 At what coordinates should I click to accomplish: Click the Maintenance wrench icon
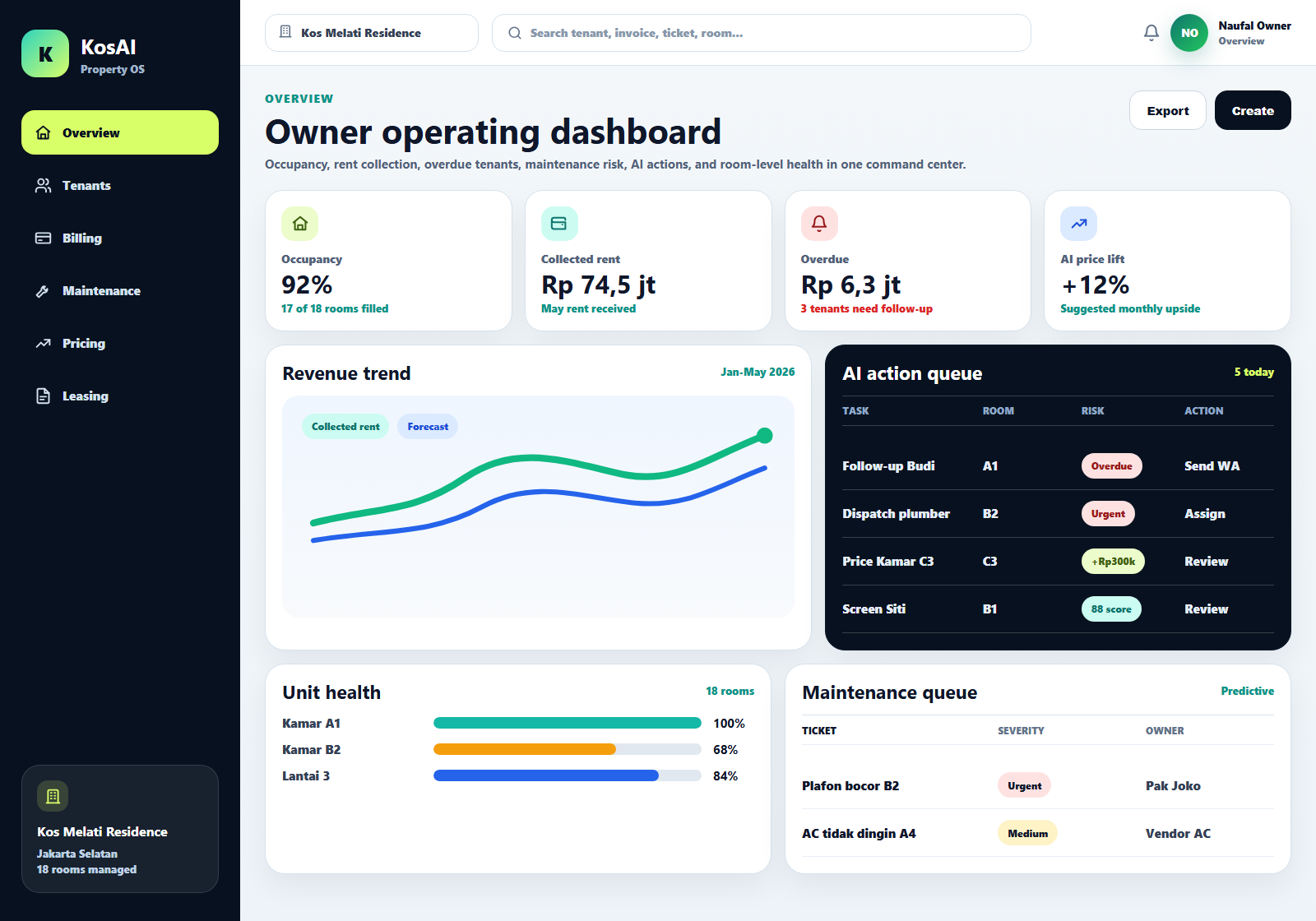point(44,290)
